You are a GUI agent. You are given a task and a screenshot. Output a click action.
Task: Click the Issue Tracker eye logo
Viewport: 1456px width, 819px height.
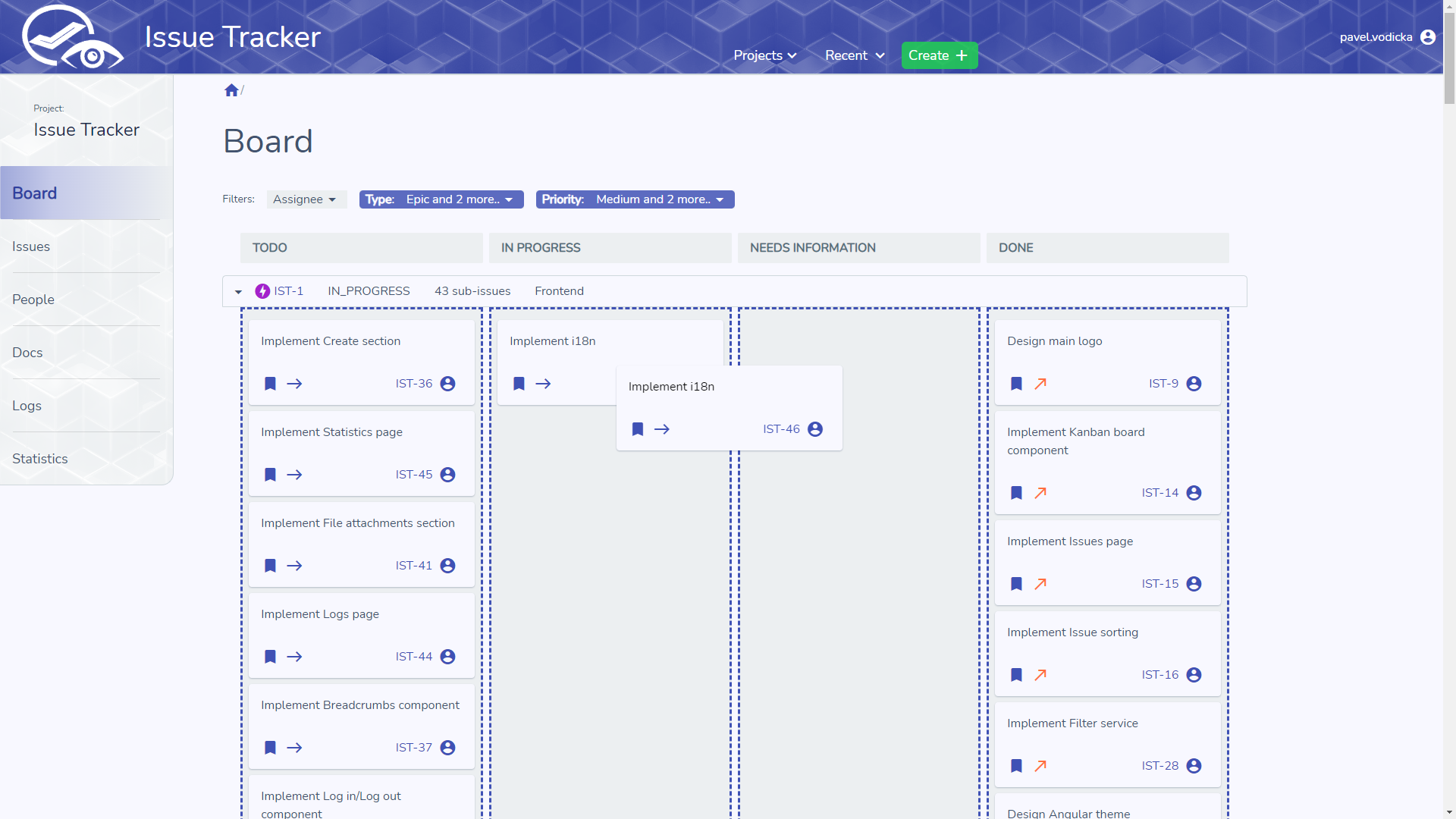(72, 38)
